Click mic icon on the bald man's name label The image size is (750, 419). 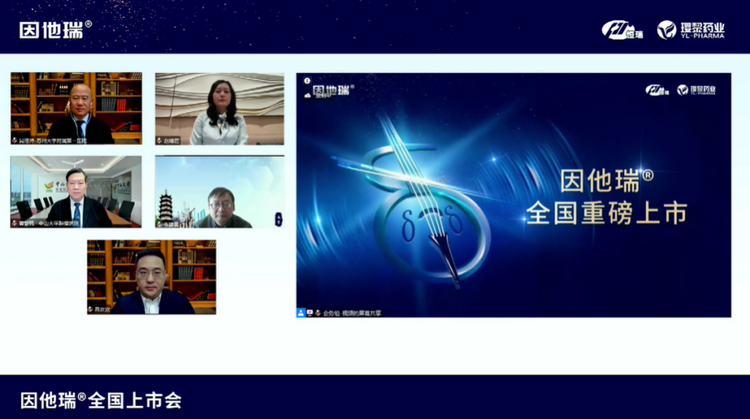[15, 141]
